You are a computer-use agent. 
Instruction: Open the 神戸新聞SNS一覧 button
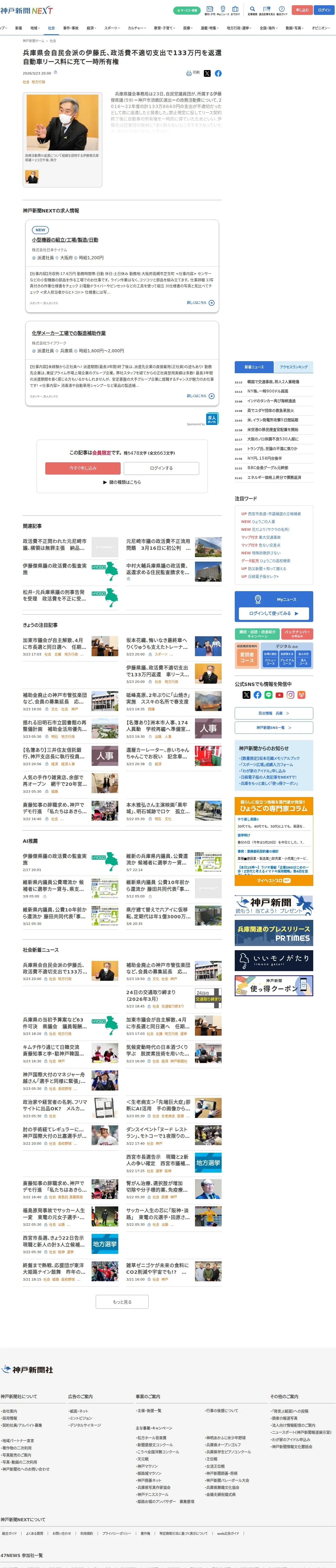274,727
